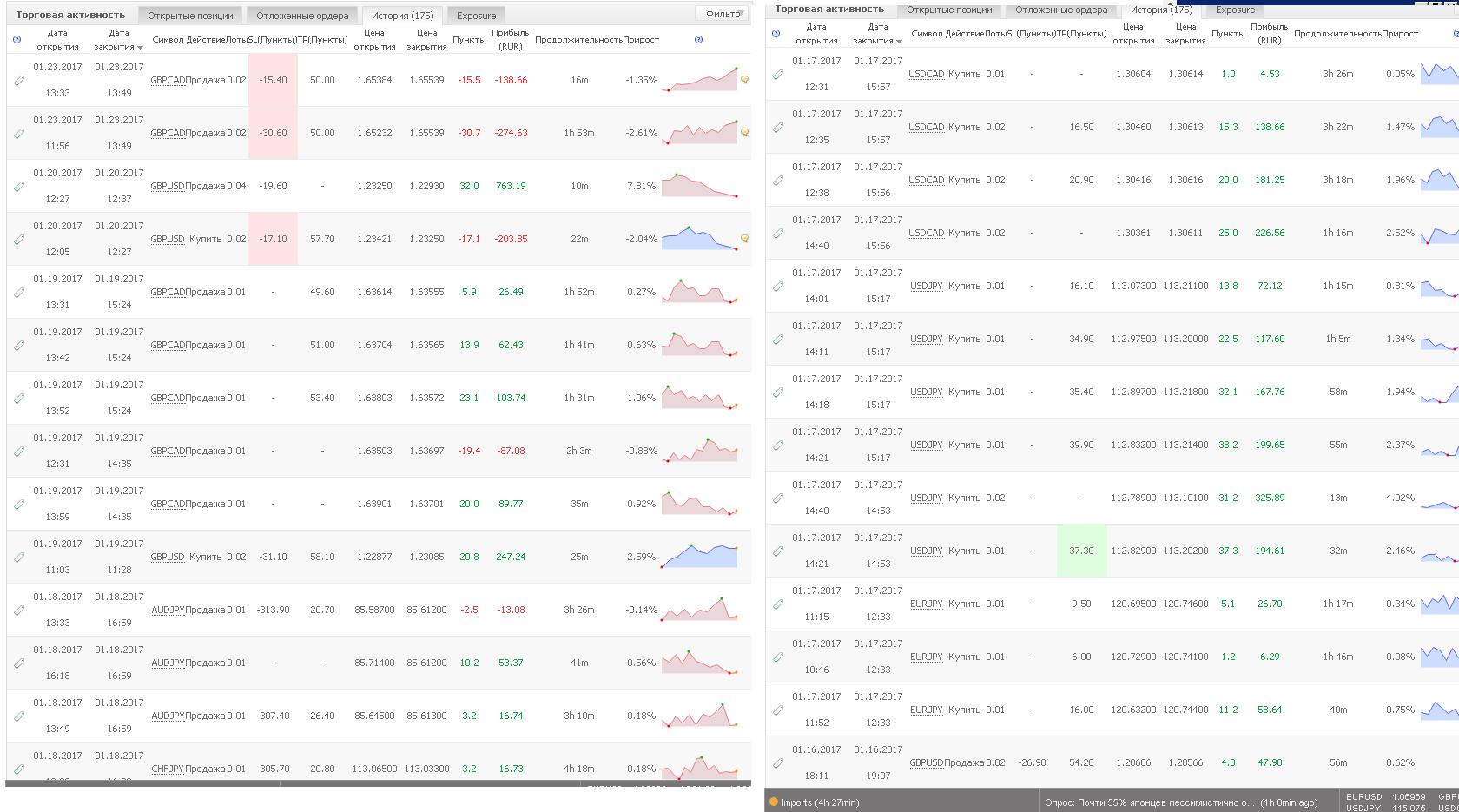Switch to the Открытые позиции tab in the left panel

(x=190, y=16)
